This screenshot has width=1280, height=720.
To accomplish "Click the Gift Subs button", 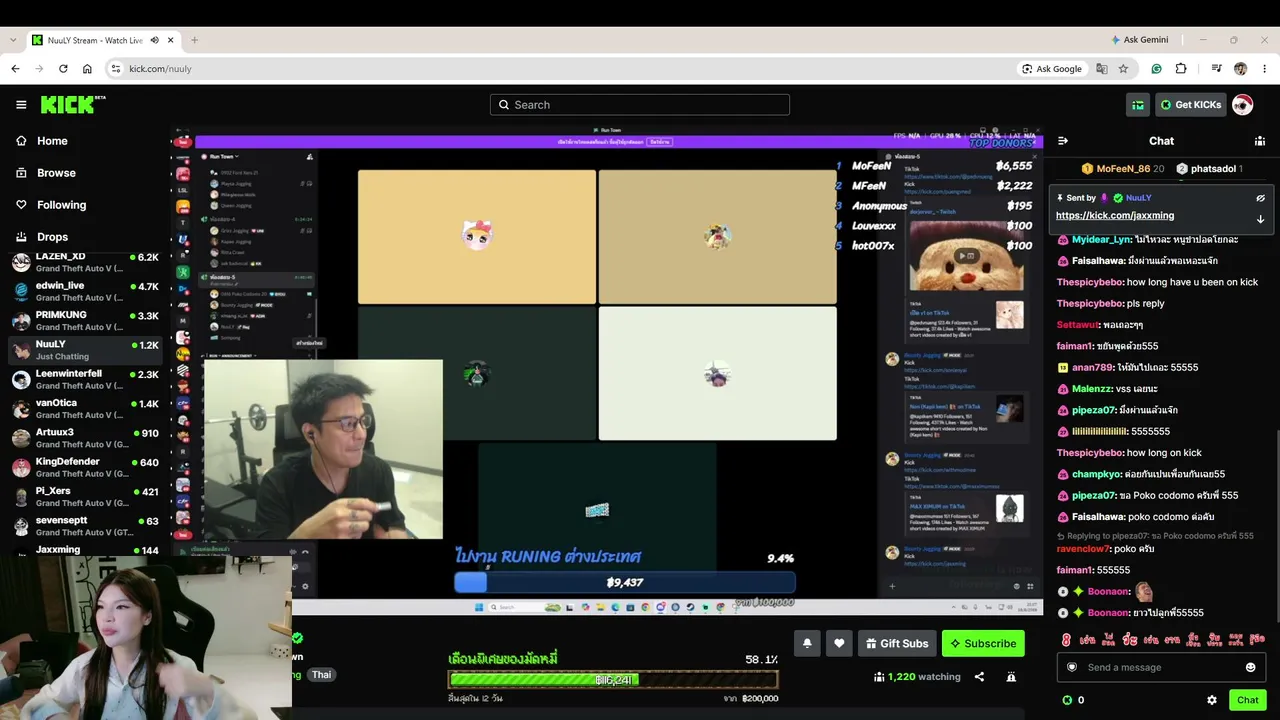I will pos(897,644).
